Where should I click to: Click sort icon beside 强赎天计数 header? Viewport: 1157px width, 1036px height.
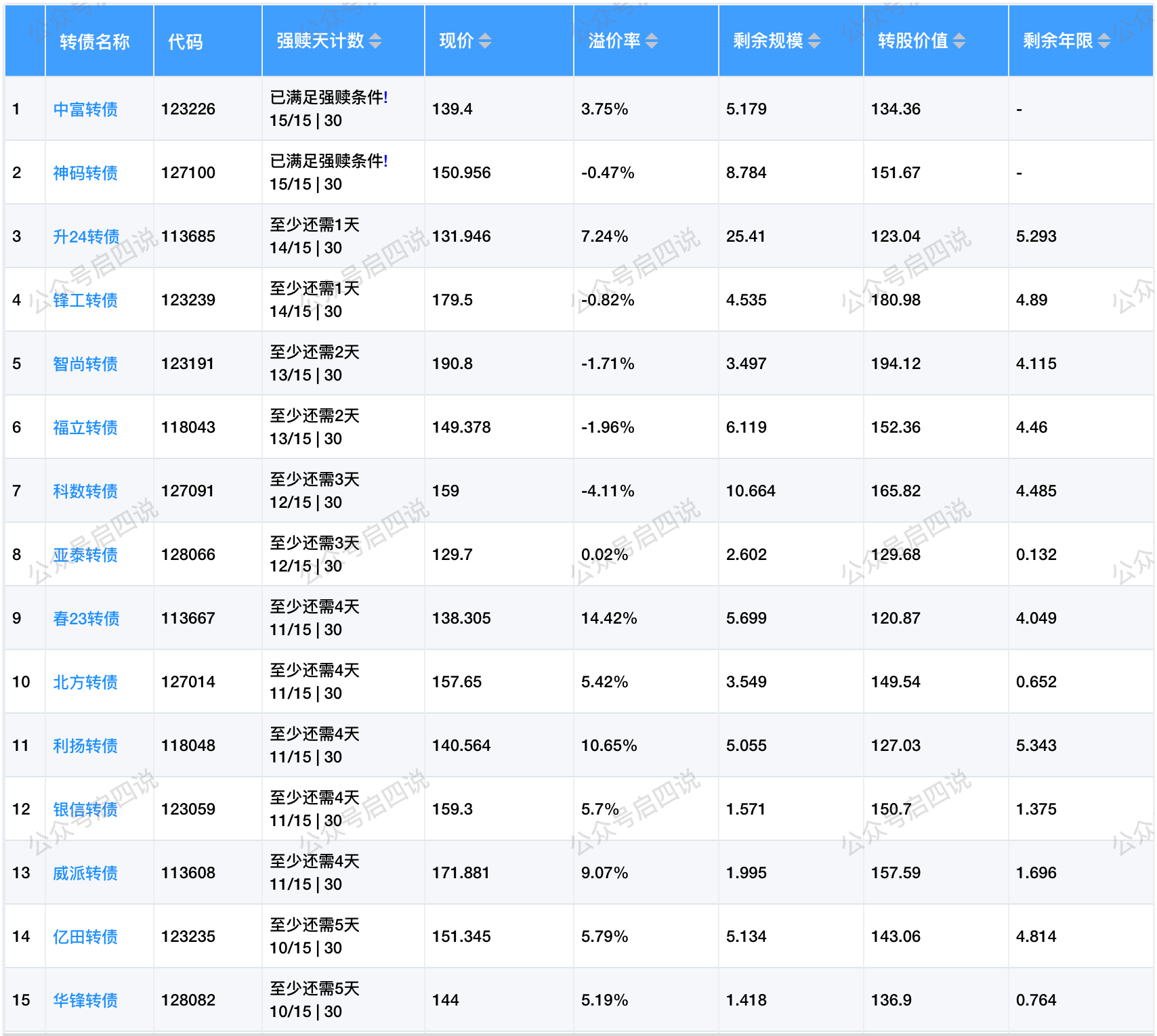pos(375,41)
